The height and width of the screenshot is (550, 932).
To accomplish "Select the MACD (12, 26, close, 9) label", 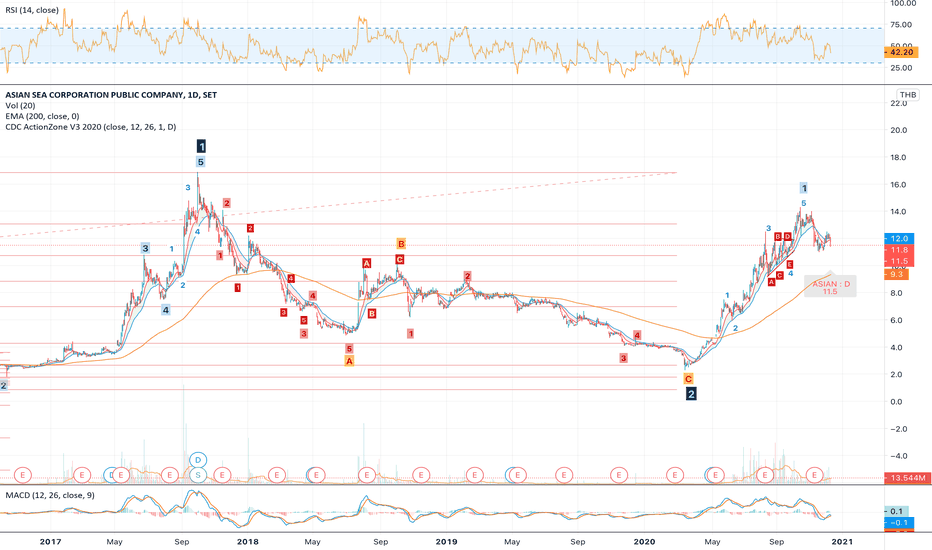I will [x=50, y=495].
